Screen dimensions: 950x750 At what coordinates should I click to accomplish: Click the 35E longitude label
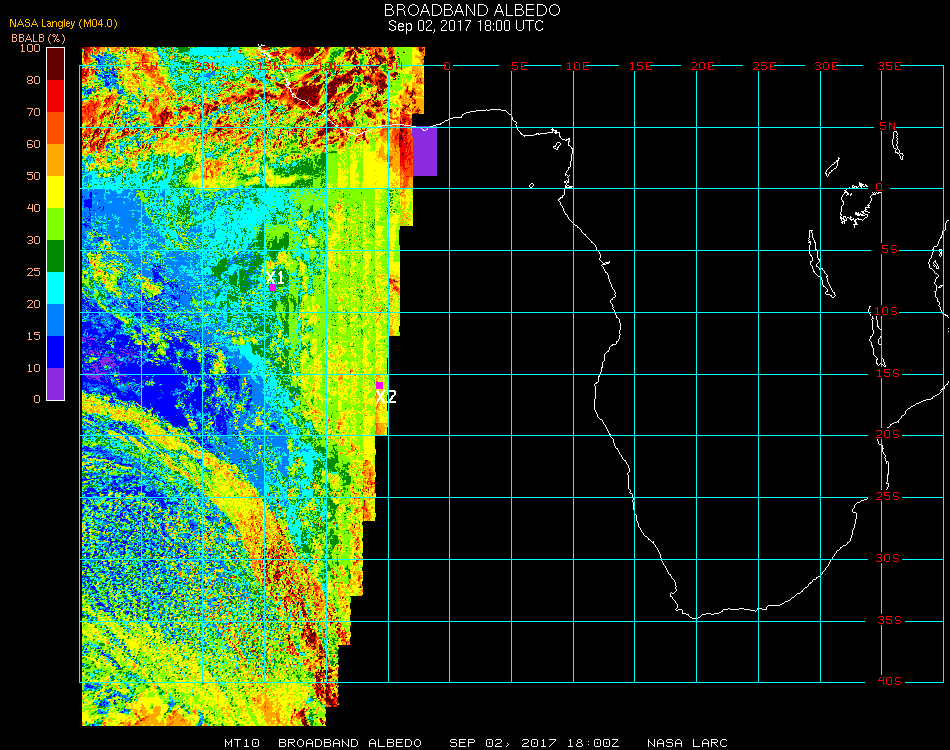(x=889, y=66)
